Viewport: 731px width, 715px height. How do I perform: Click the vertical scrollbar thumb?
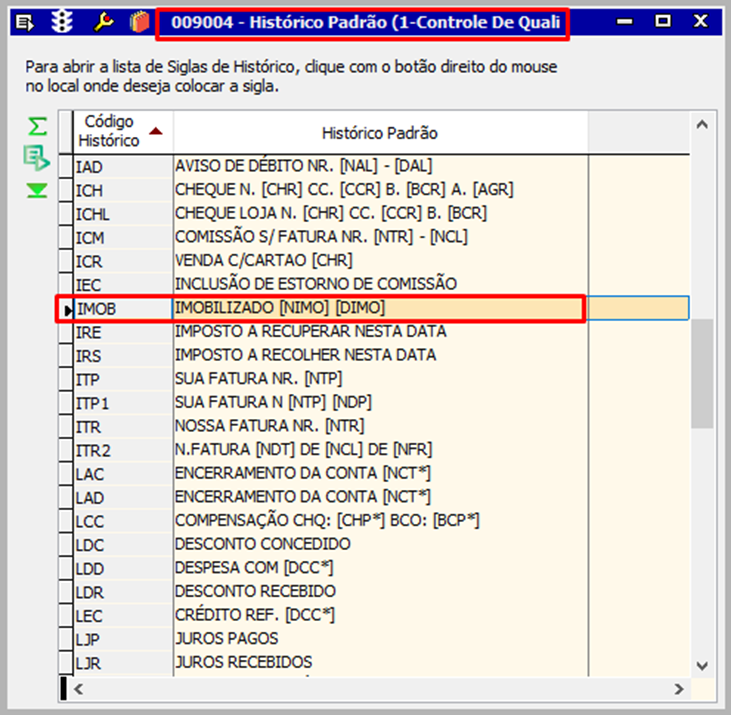coord(702,373)
